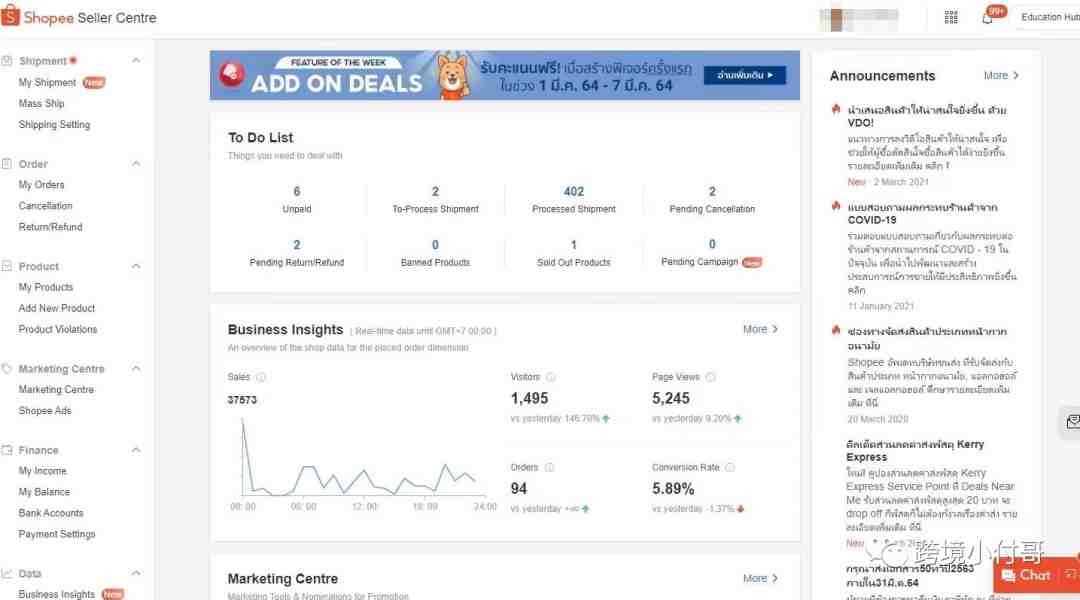Image resolution: width=1080 pixels, height=600 pixels.
Task: Collapse the Shipment sidebar section
Action: [x=136, y=61]
